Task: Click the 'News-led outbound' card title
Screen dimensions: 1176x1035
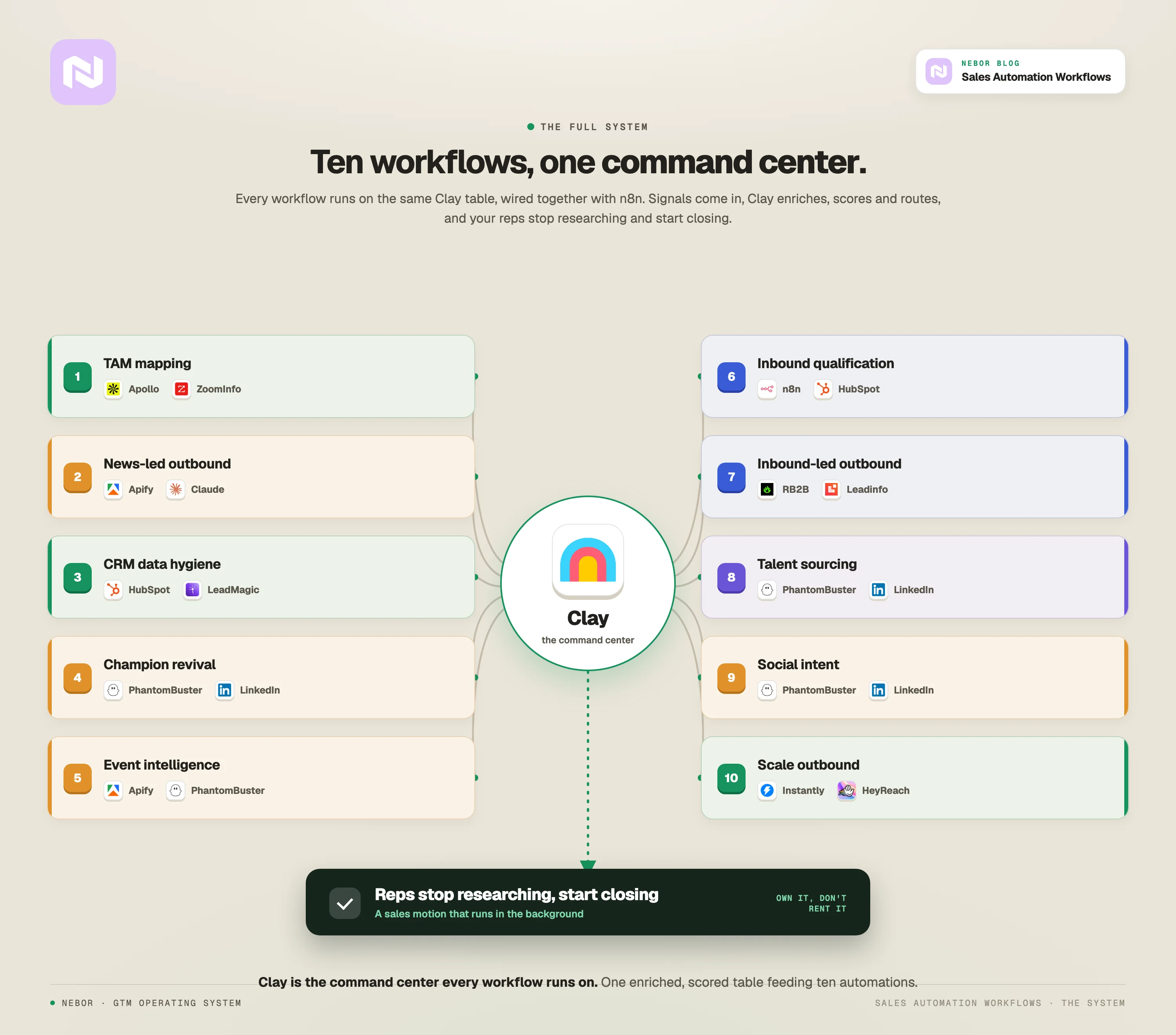Action: [167, 464]
